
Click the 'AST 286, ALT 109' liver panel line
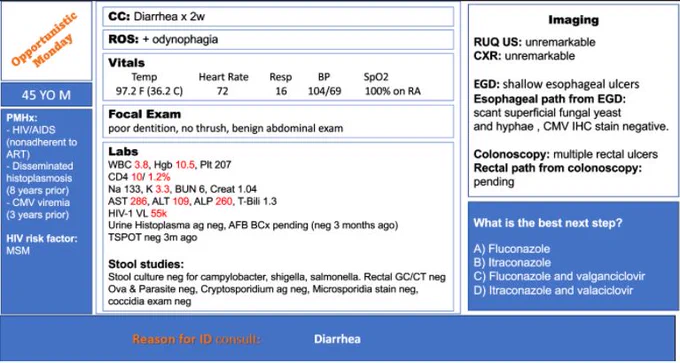pos(193,201)
